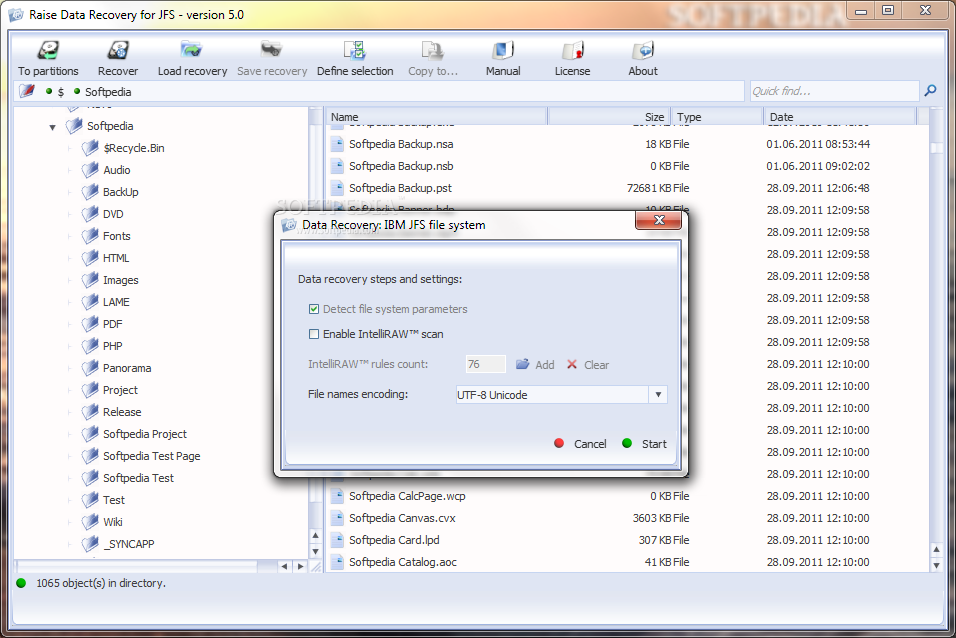Click the Images folder icon
The width and height of the screenshot is (956, 638).
[x=90, y=279]
